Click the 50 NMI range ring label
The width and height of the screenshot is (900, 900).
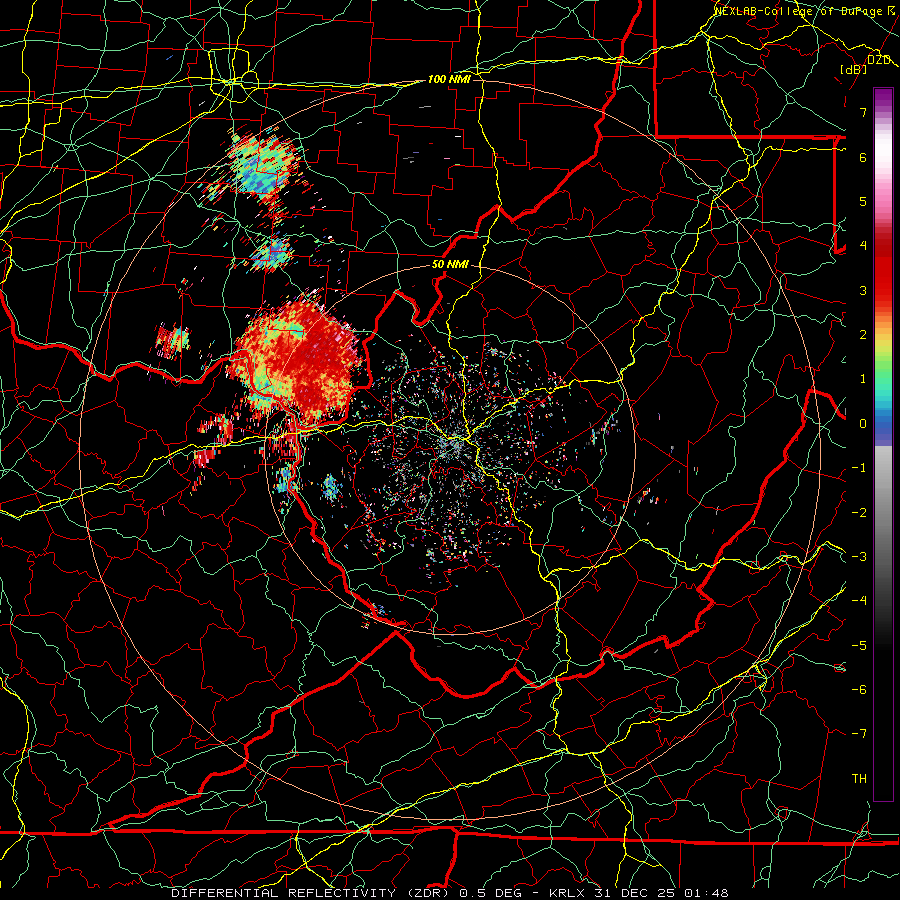click(x=450, y=265)
